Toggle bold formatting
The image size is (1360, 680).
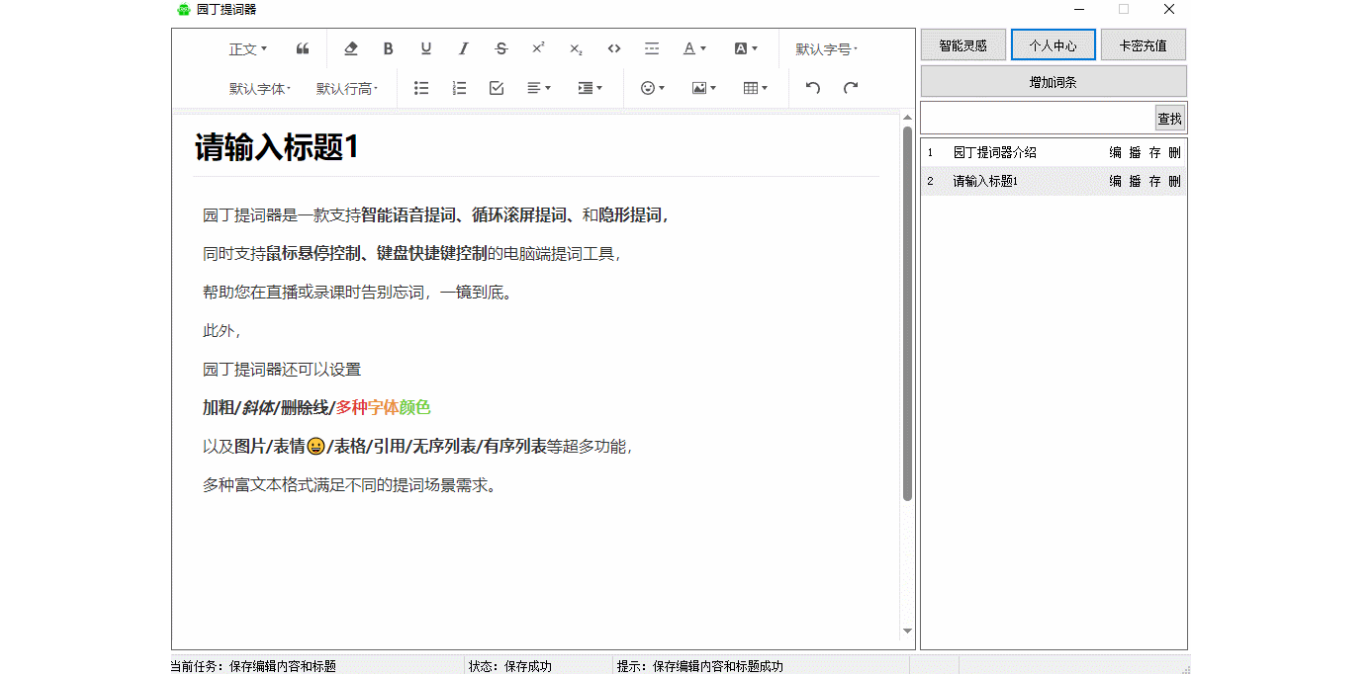tap(388, 49)
